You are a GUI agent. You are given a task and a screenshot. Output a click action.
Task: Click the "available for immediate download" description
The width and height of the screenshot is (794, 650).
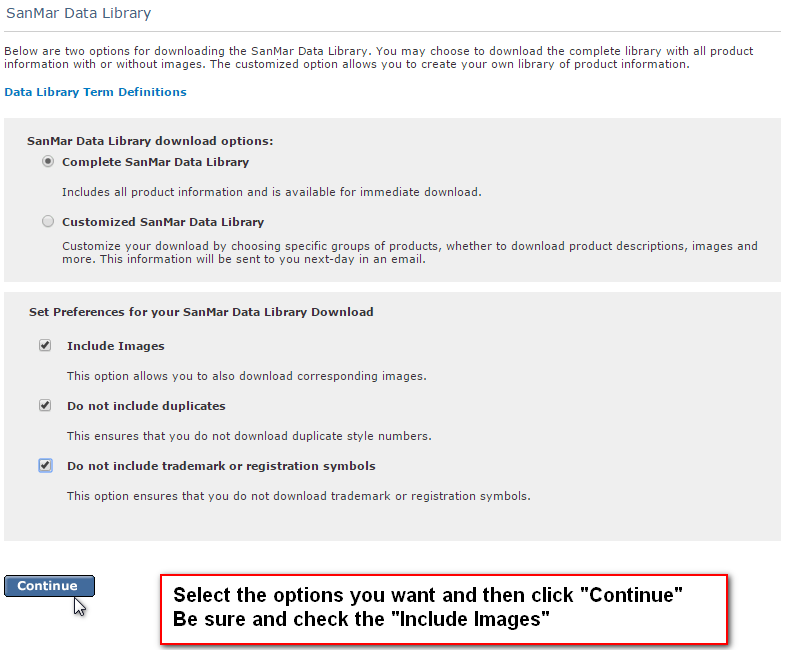[271, 192]
